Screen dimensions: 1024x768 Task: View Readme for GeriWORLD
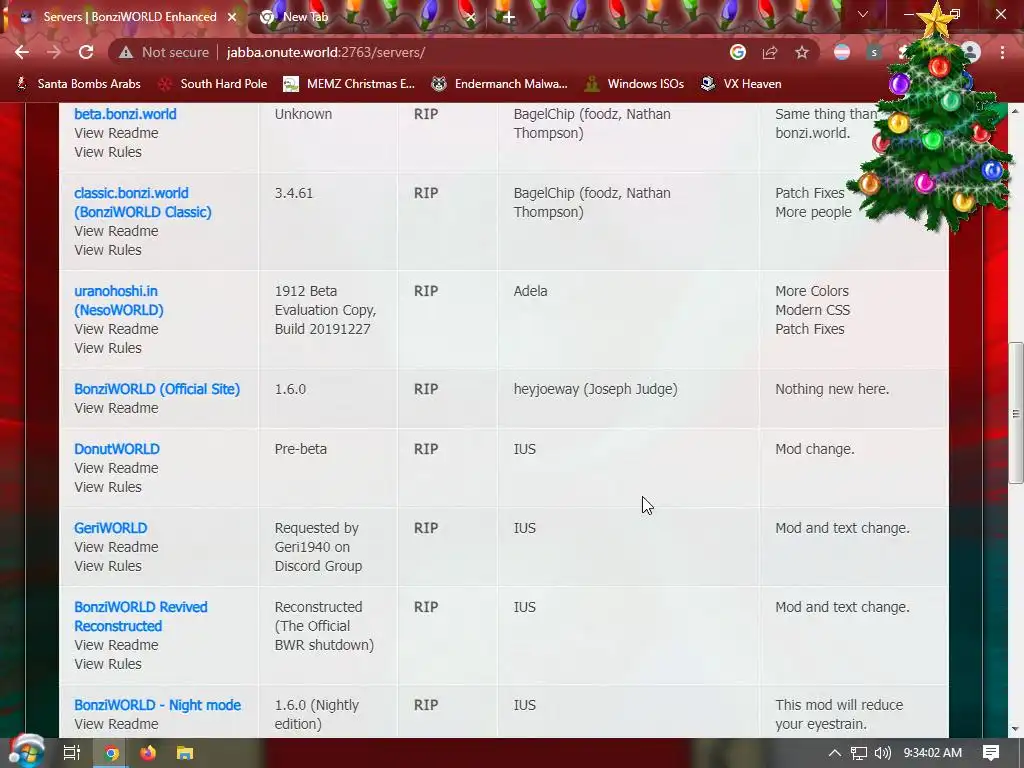coord(116,547)
